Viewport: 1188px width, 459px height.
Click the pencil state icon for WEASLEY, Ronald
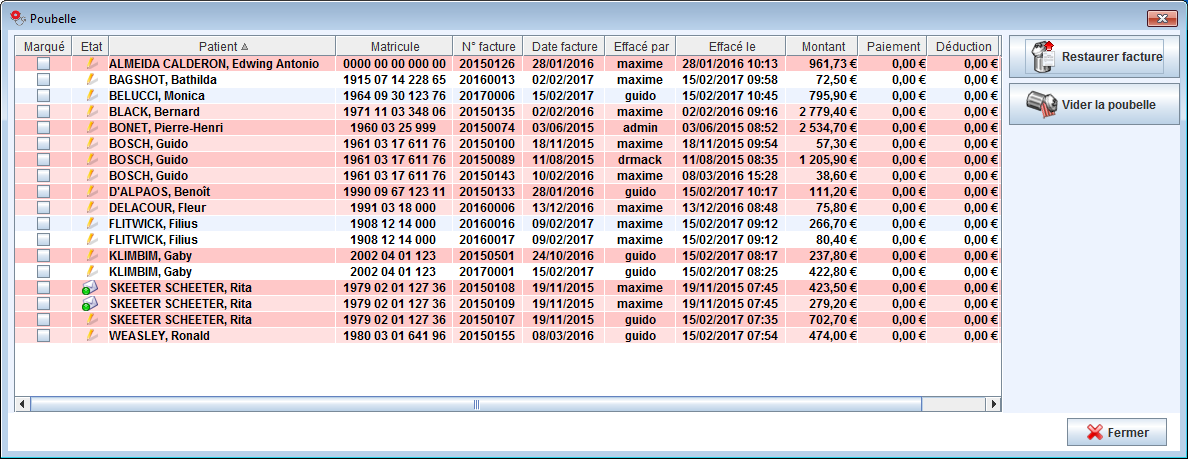91,336
